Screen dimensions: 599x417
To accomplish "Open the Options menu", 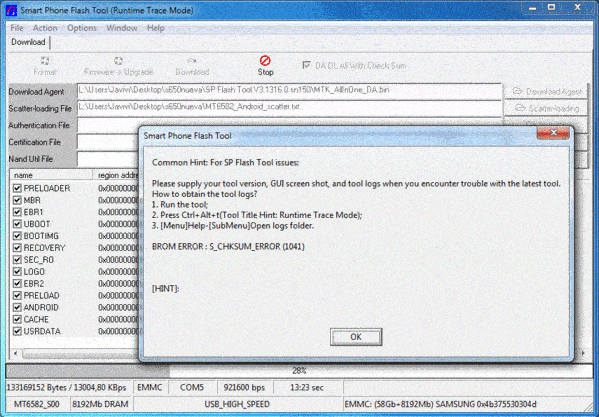I will [82, 28].
